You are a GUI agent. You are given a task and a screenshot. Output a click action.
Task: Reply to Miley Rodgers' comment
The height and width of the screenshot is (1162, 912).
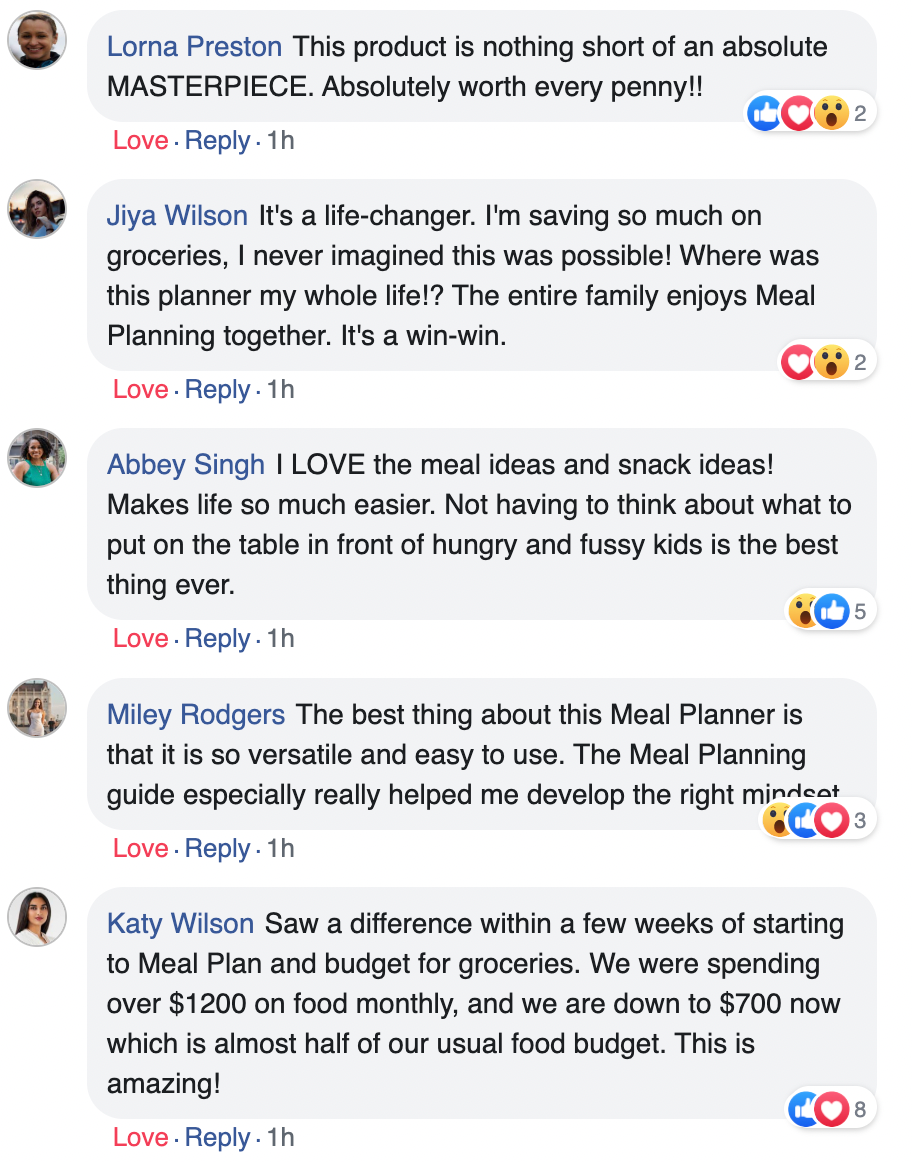pyautogui.click(x=217, y=849)
